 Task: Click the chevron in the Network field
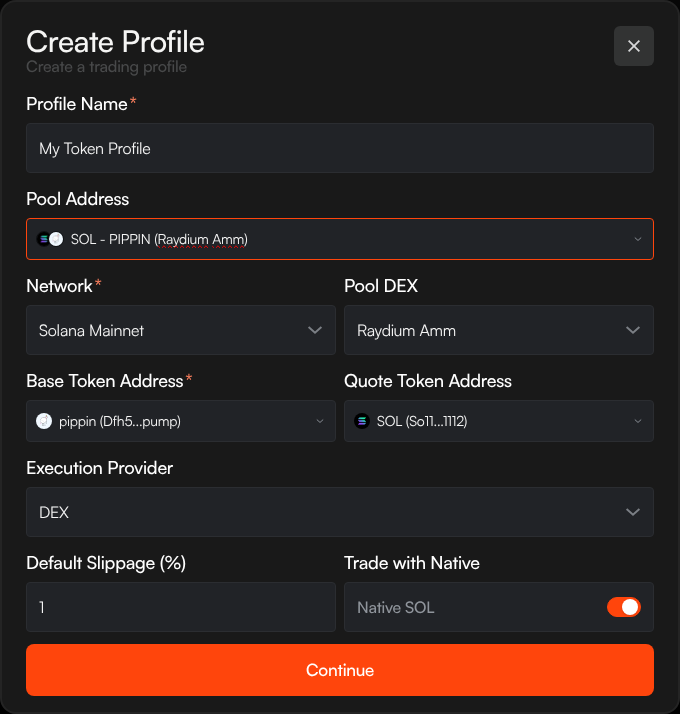(315, 330)
